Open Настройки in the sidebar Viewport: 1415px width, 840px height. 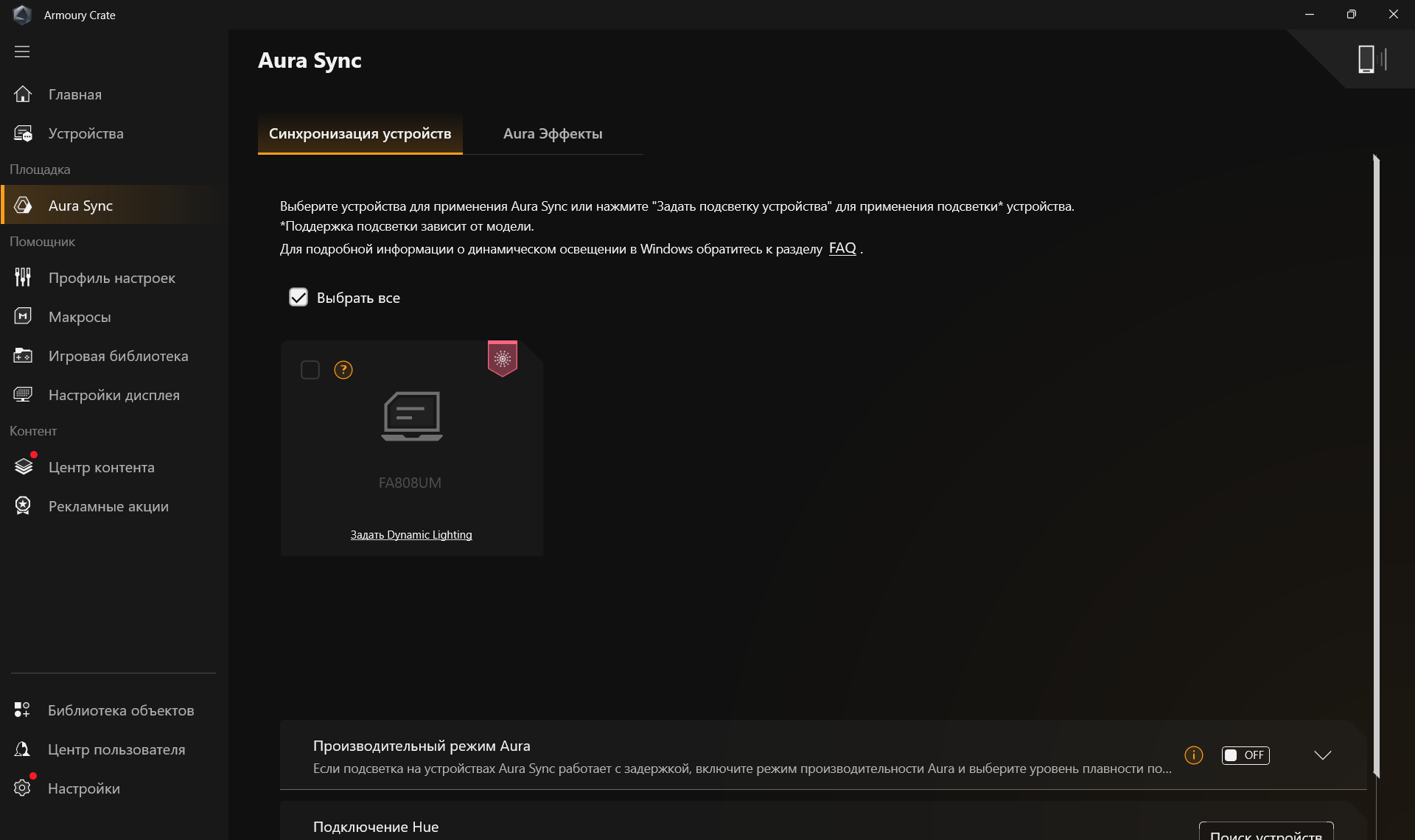pos(83,788)
